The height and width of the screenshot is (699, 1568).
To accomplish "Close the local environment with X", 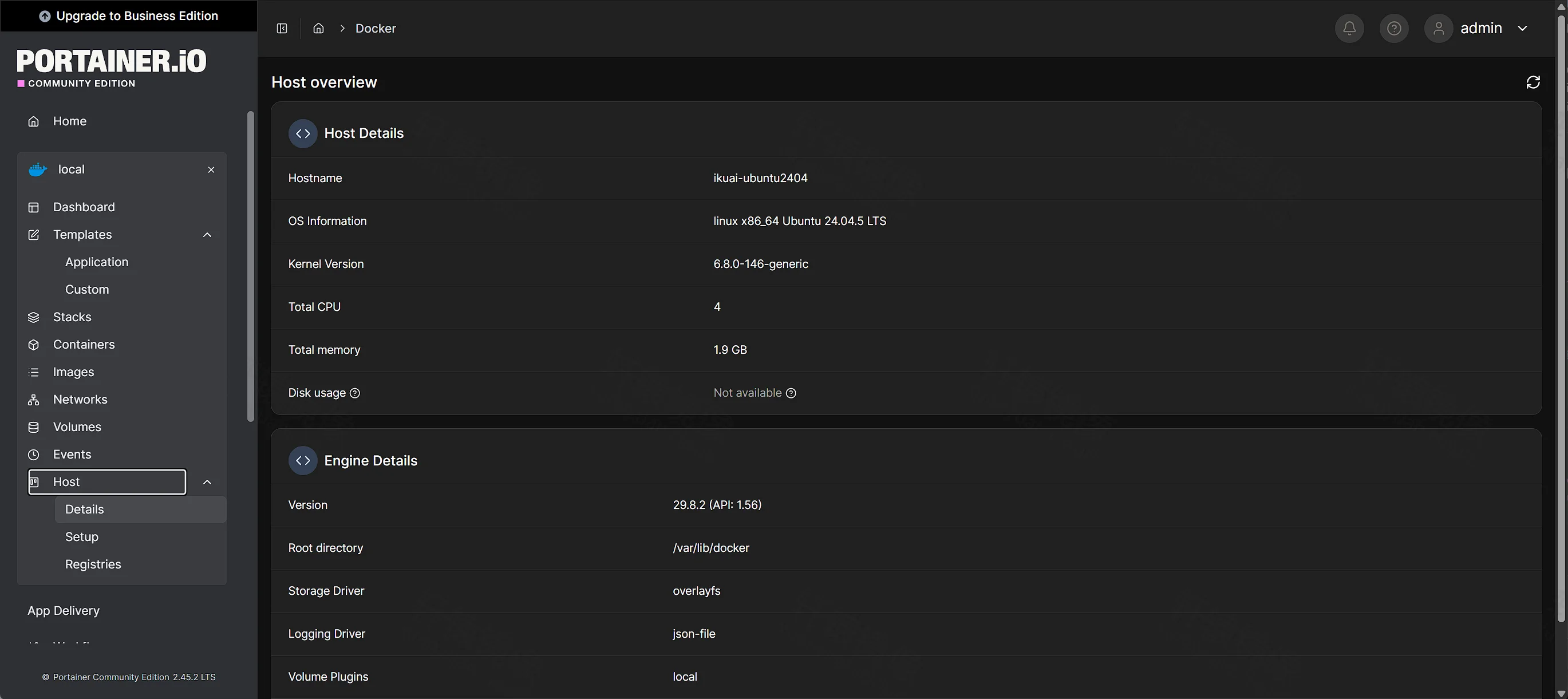I will coord(211,170).
